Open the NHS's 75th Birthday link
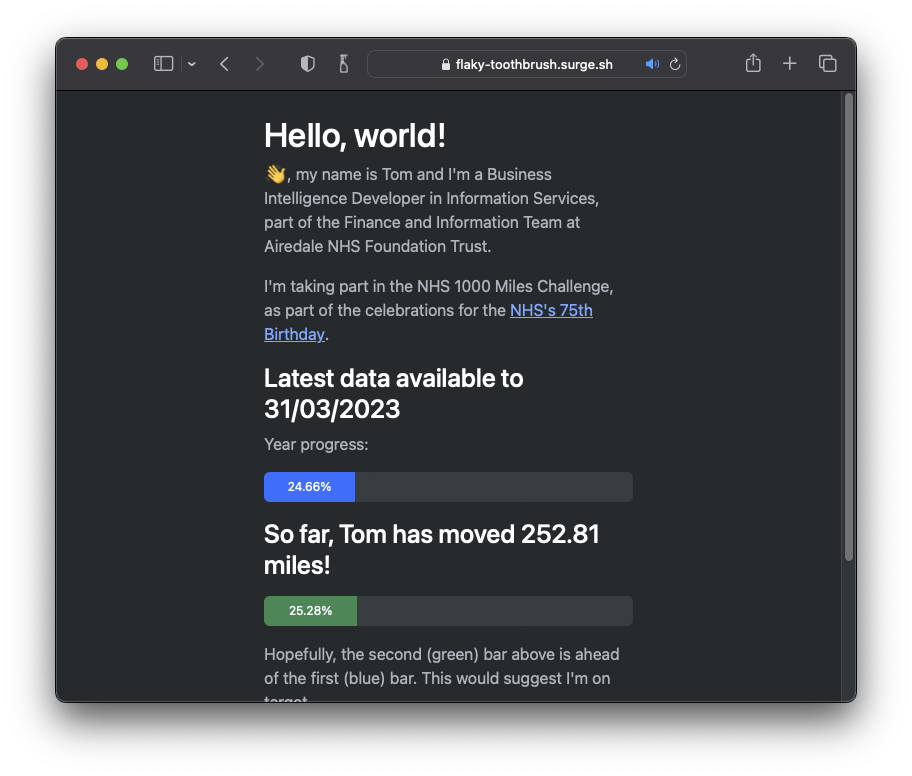Screen dimensions: 912x776 [551, 310]
